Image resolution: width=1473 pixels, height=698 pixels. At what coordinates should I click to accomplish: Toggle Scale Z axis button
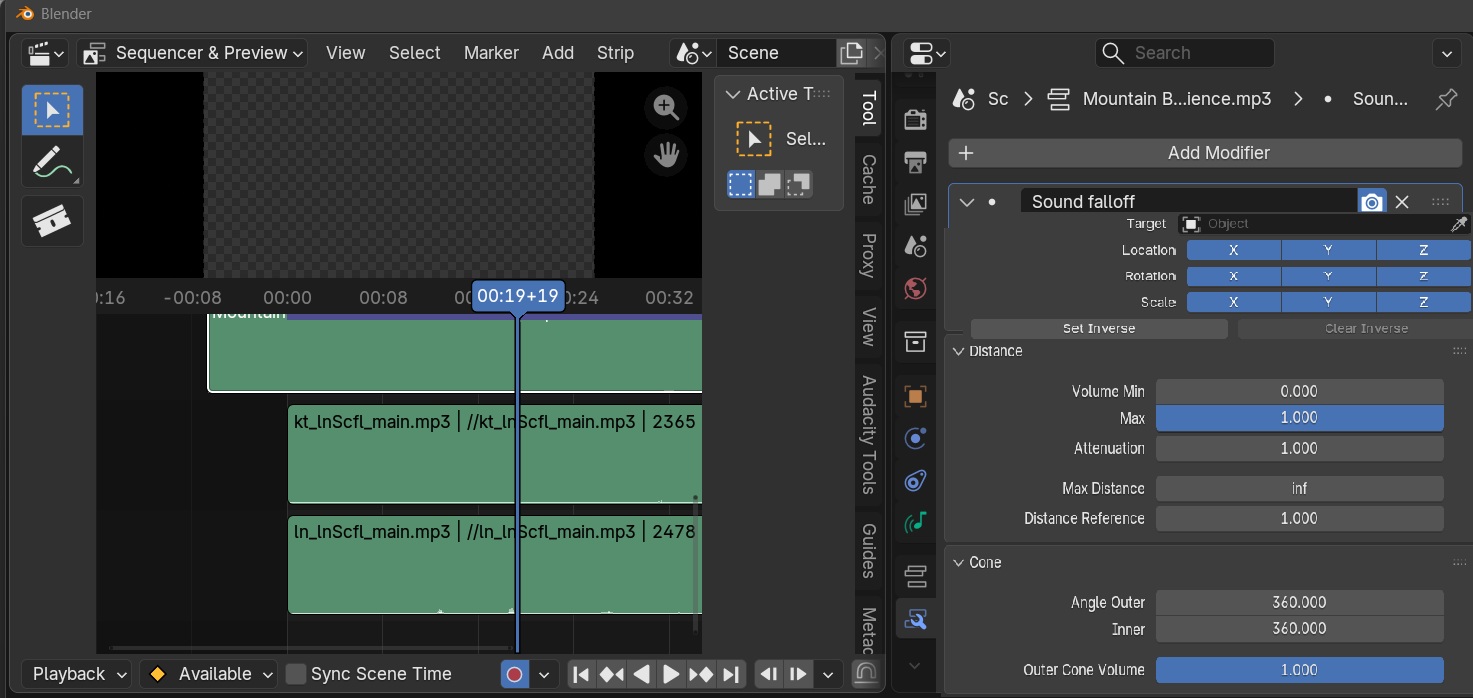point(1423,302)
